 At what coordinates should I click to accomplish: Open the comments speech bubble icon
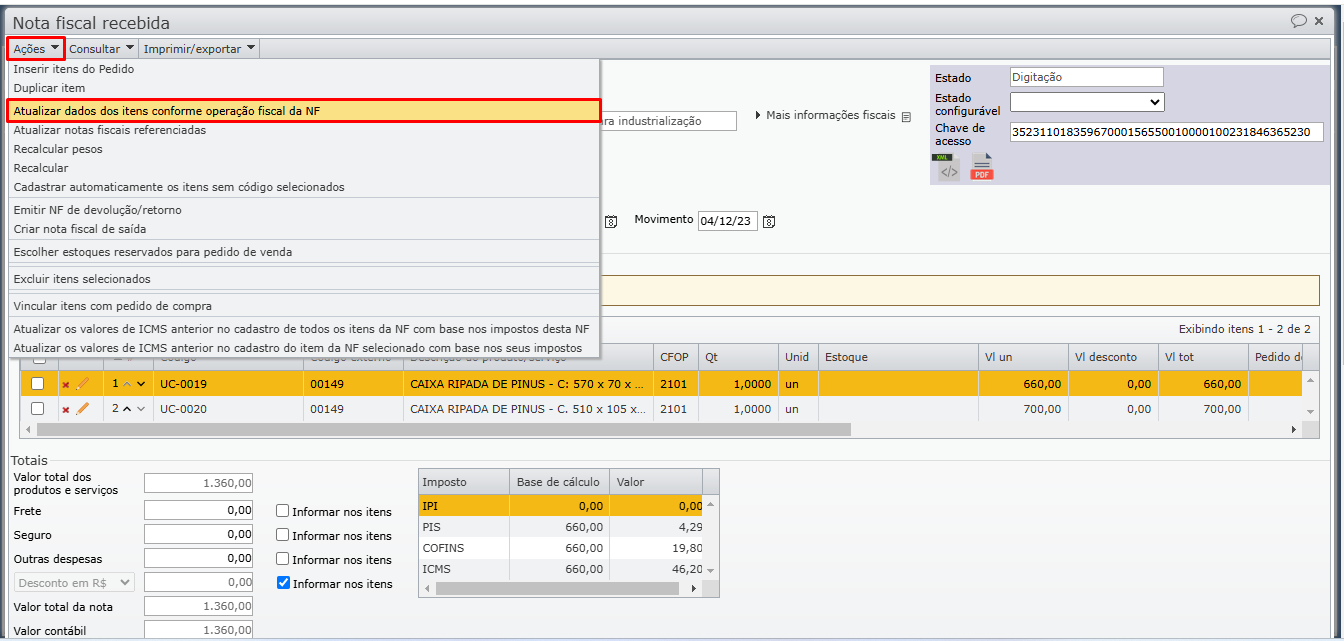pyautogui.click(x=1299, y=20)
